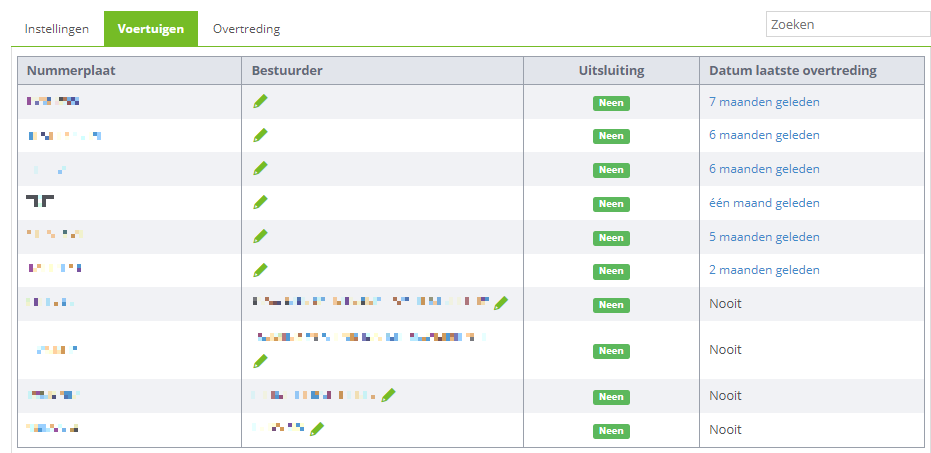Toggle Neen badge in the één maand geleden row
The width and height of the screenshot is (931, 453).
[611, 204]
